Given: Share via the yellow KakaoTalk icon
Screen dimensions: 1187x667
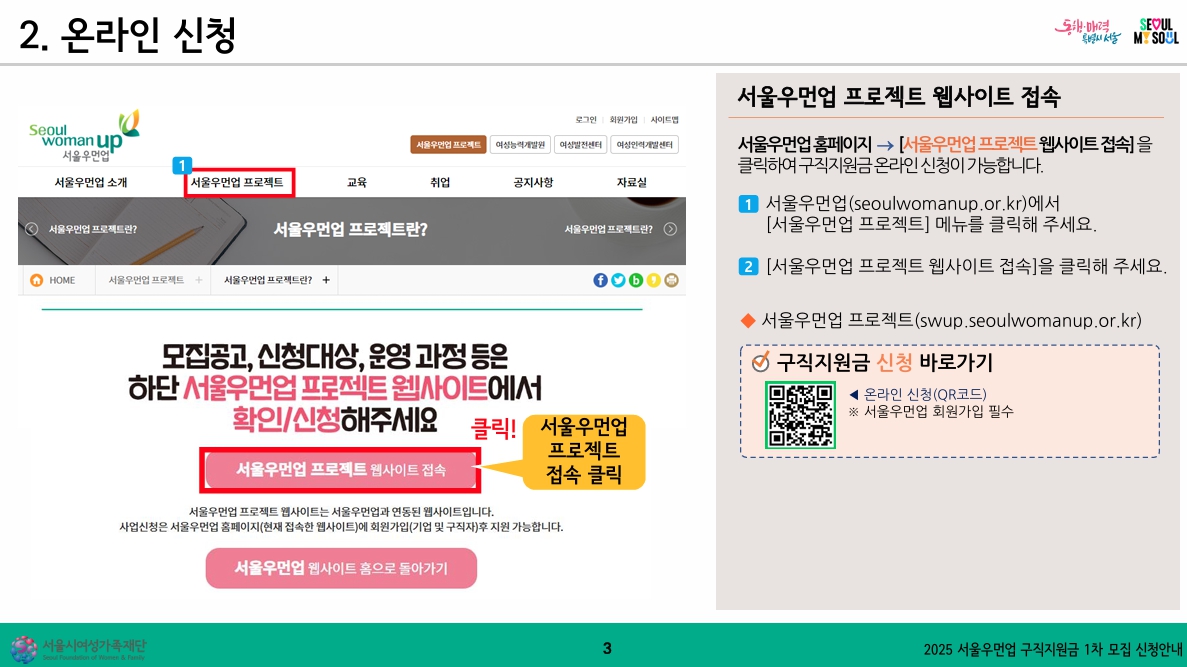Looking at the screenshot, I should 653,280.
